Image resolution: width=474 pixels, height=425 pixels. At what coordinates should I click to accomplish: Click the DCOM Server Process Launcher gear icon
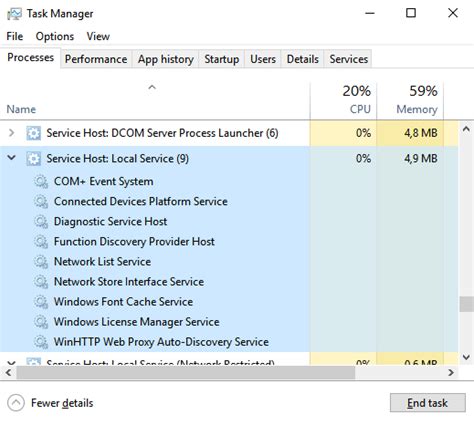point(33,133)
